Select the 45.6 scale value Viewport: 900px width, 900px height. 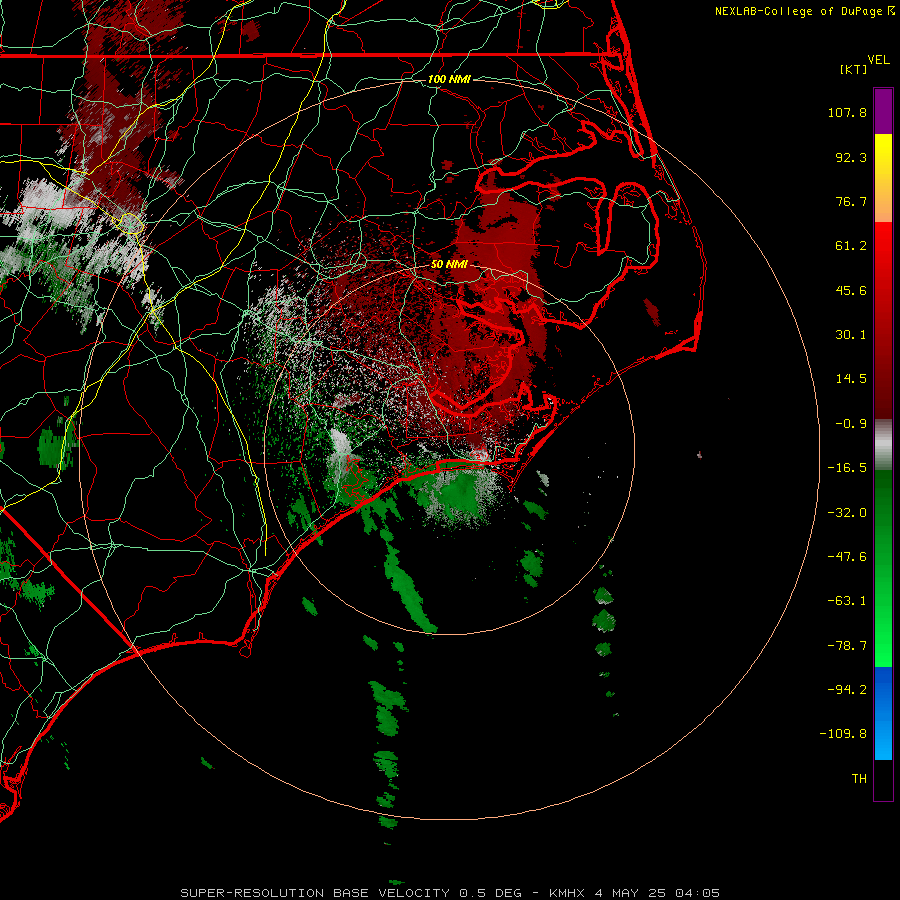coord(851,290)
